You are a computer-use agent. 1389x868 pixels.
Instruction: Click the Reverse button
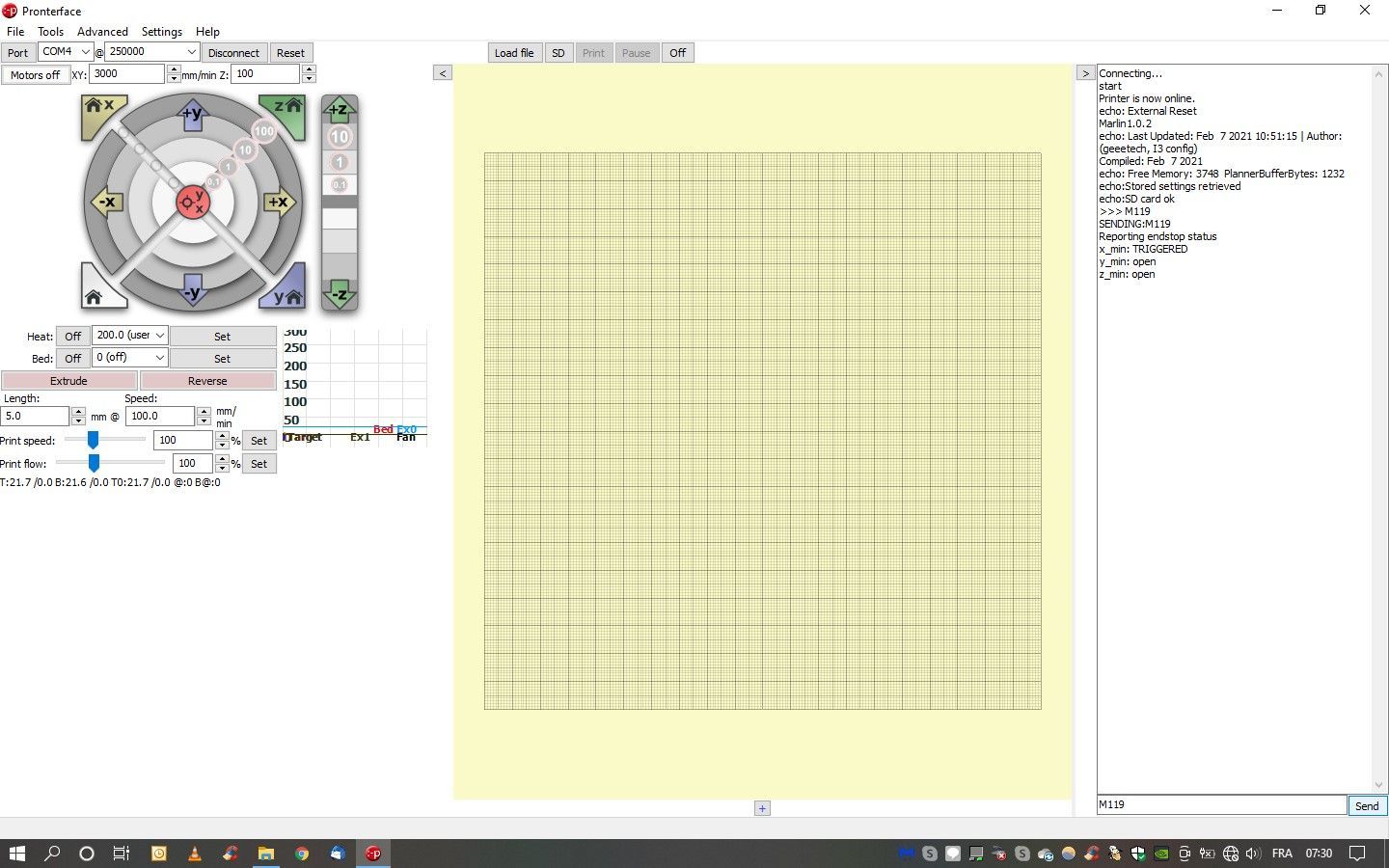click(207, 381)
